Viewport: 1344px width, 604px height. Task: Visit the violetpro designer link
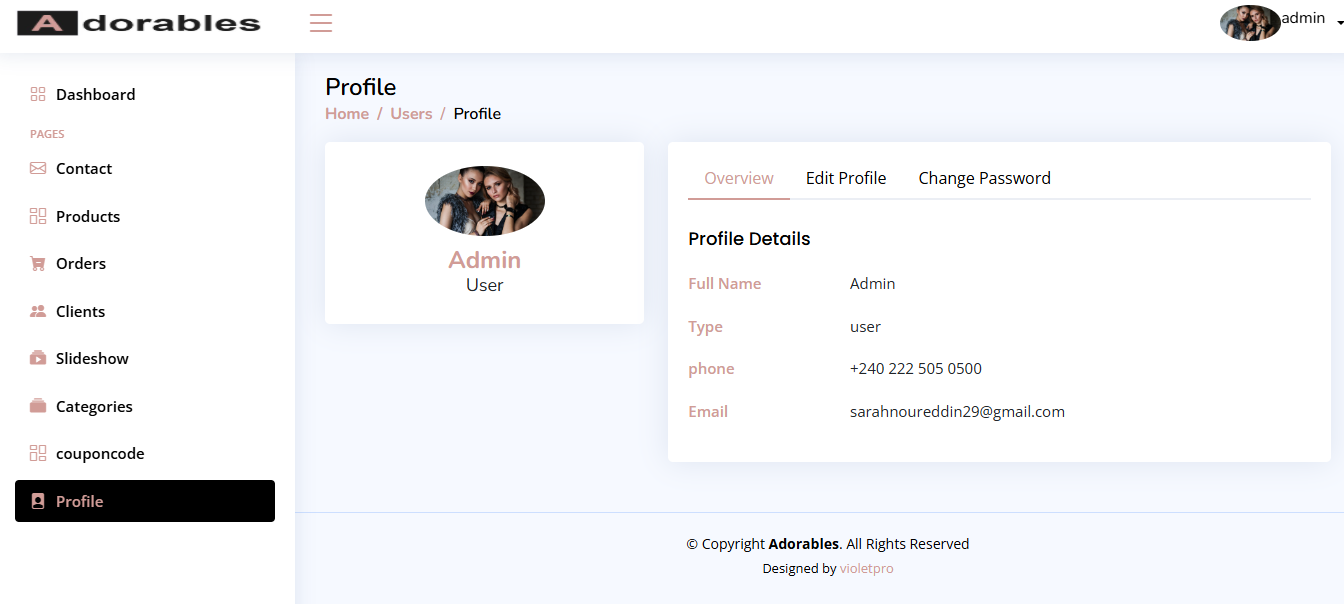(x=866, y=568)
